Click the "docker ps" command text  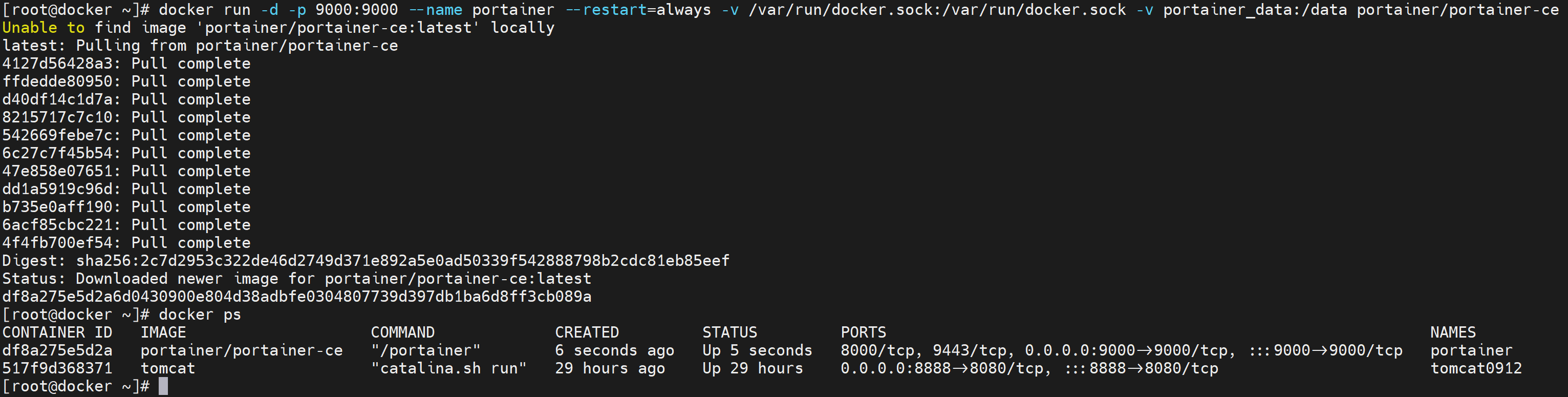coord(200,315)
